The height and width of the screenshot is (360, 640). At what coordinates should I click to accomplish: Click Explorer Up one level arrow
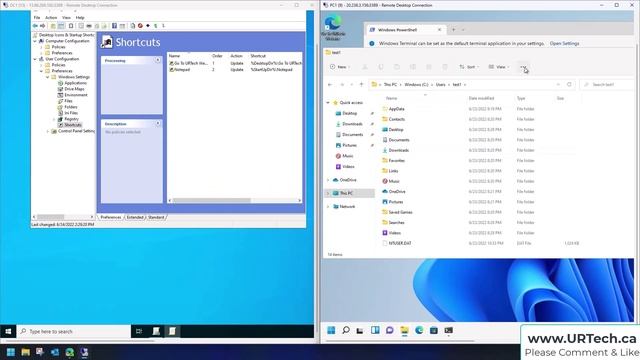coord(361,84)
